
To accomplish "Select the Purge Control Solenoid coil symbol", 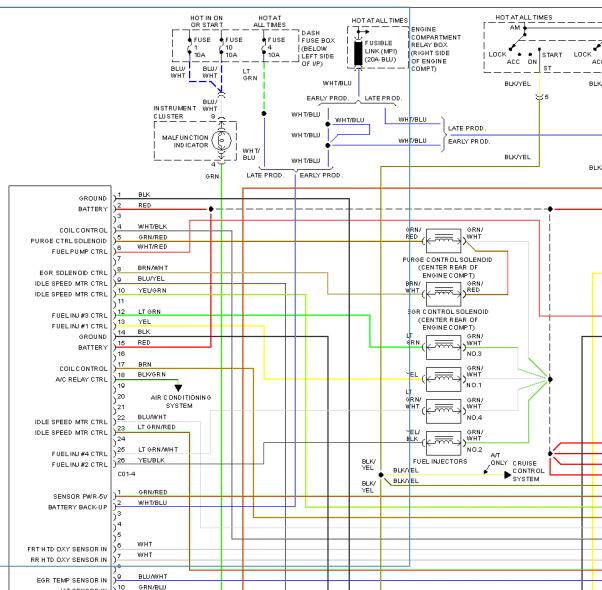I will point(444,241).
